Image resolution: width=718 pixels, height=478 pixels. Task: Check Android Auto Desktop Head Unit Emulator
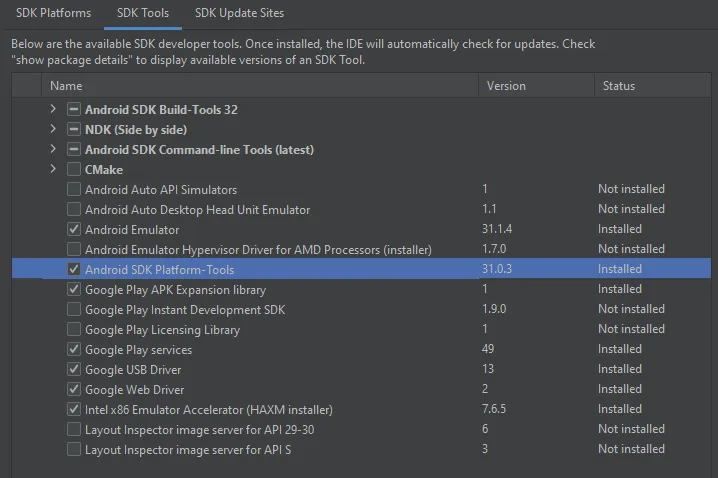(73, 209)
